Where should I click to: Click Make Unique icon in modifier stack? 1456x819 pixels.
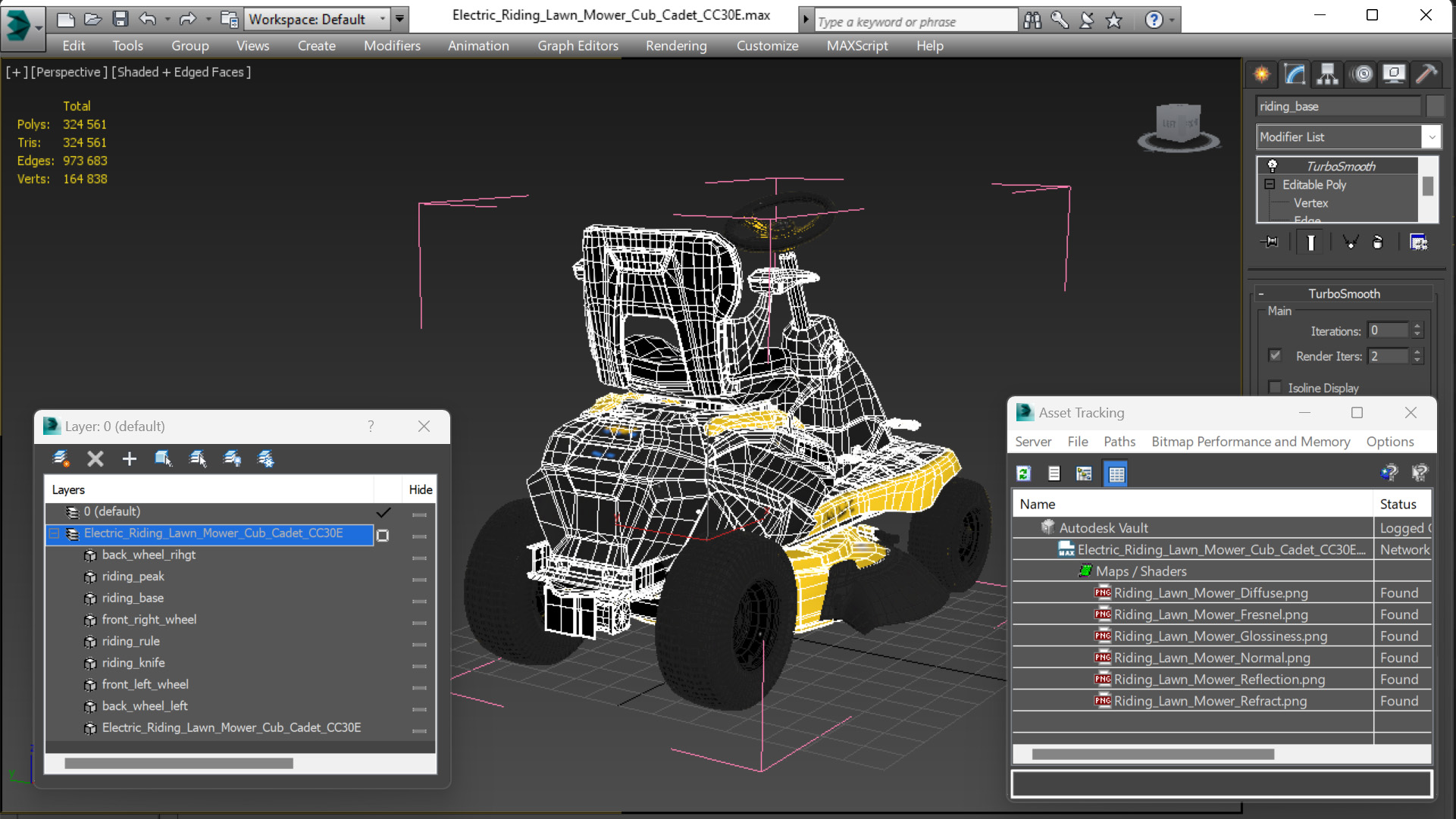pyautogui.click(x=1350, y=242)
